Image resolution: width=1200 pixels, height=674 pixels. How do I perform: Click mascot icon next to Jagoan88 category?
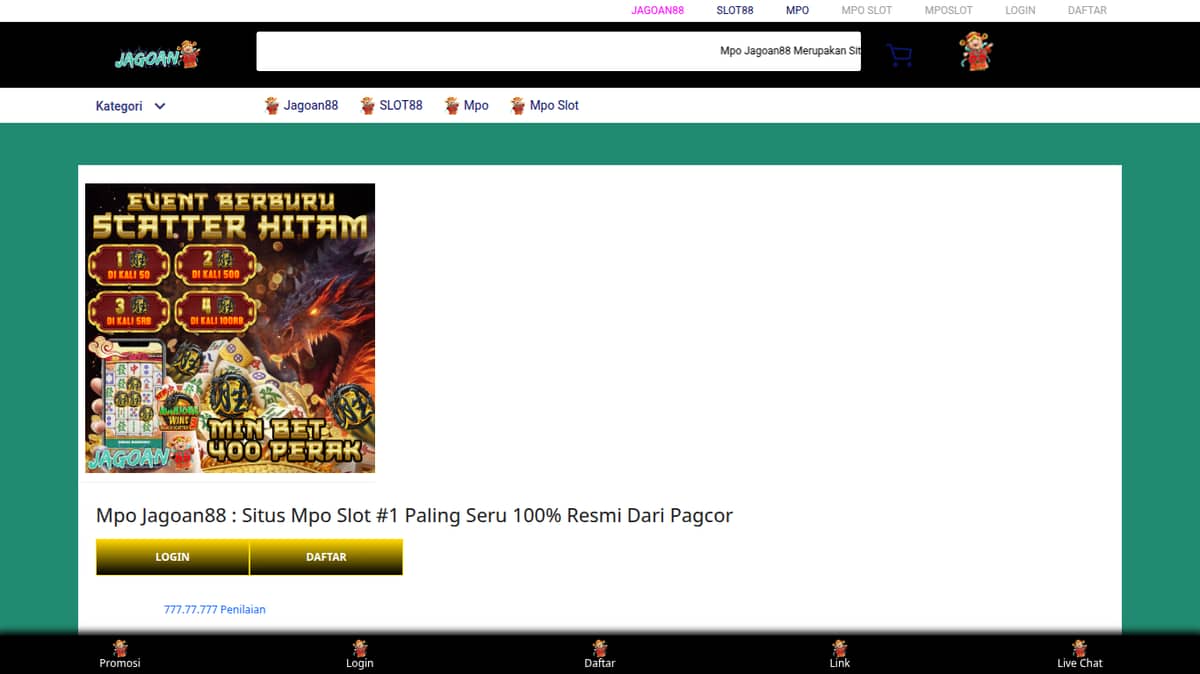click(x=272, y=105)
